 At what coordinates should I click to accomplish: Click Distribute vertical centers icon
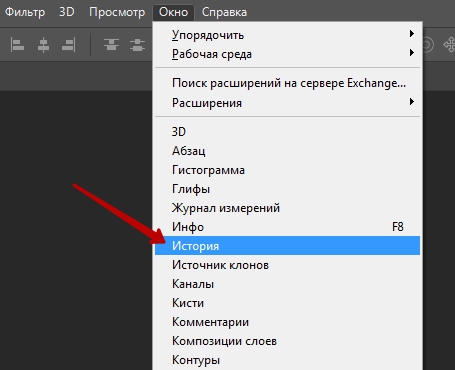pyautogui.click(x=137, y=45)
